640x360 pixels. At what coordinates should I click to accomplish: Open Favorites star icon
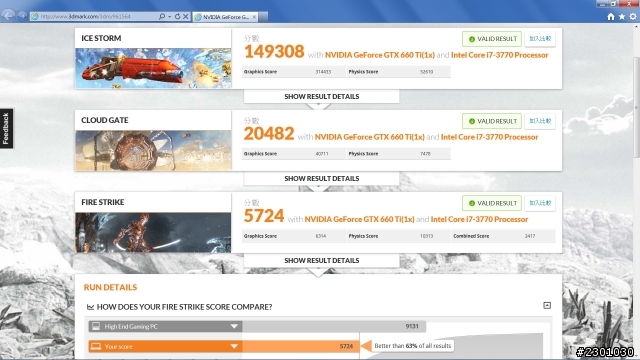coord(622,16)
